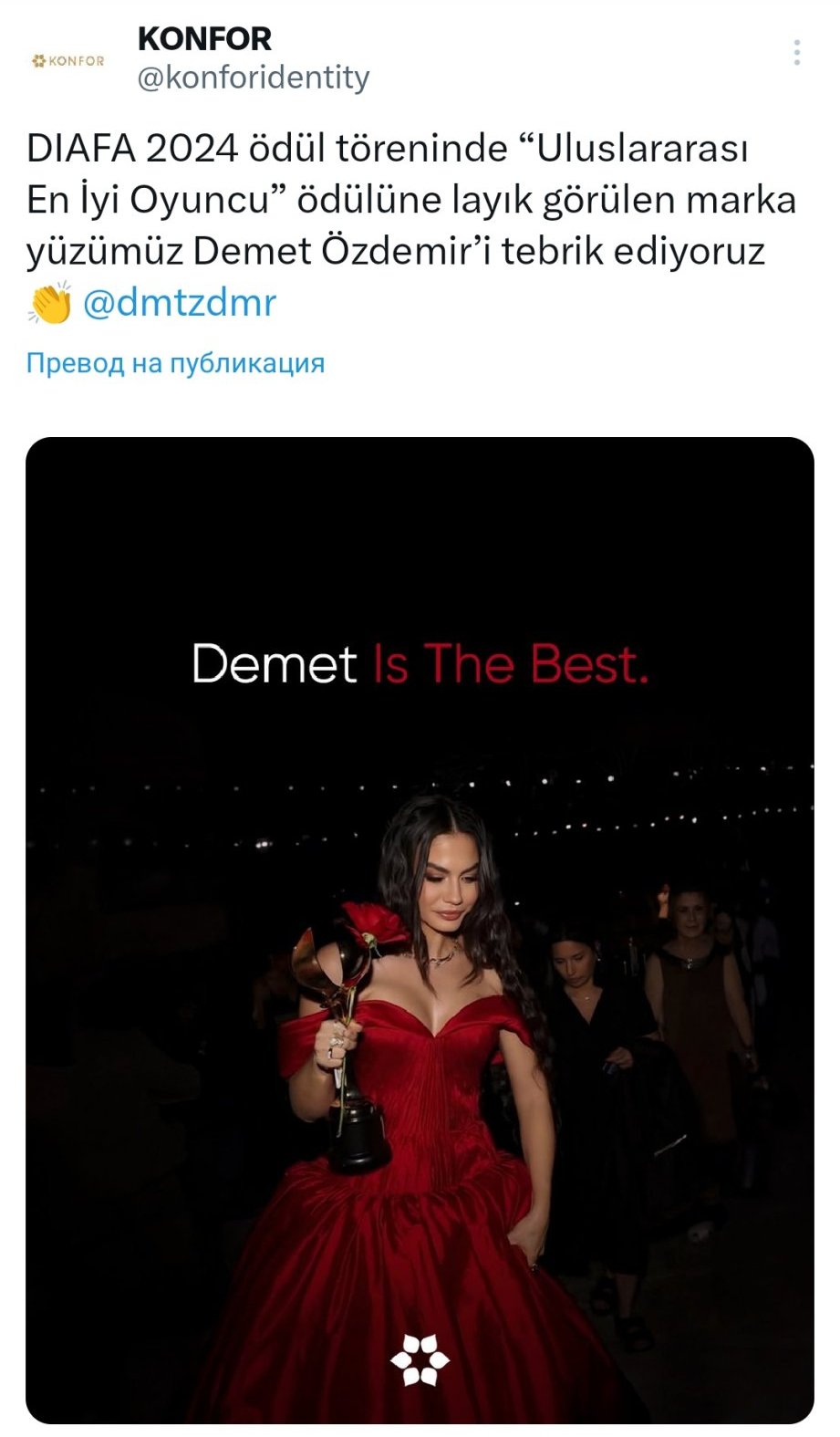Click the red word 'Best.' in the image
Screen dimensions: 840x1437
589,664
